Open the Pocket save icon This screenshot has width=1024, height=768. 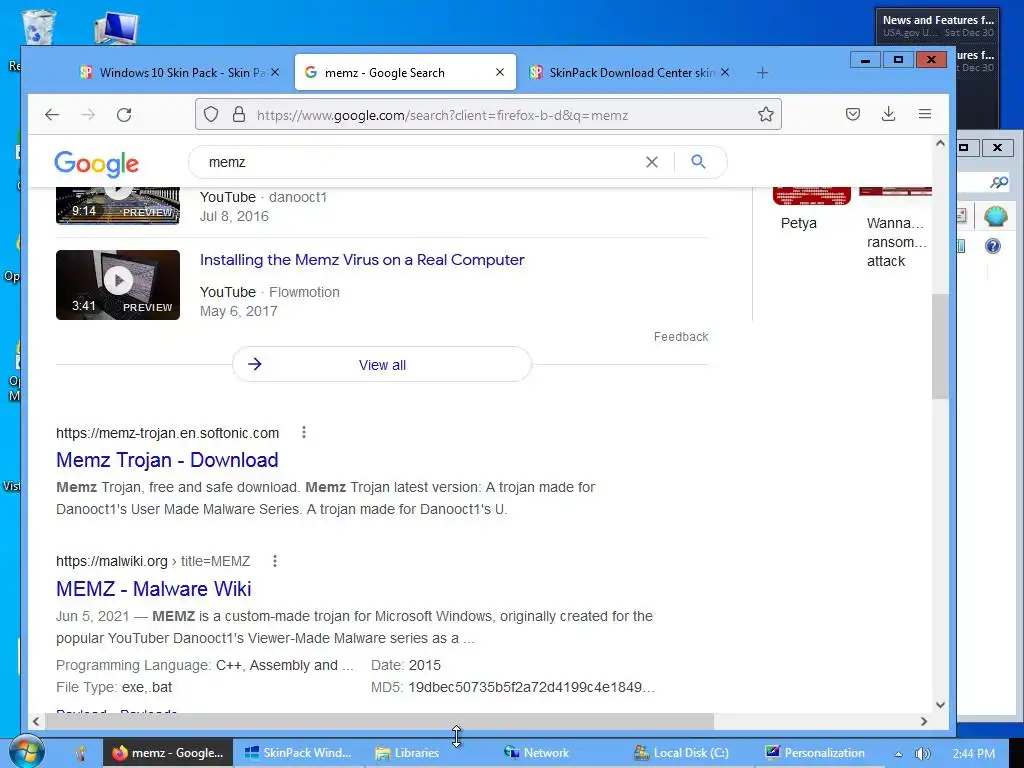(x=852, y=114)
